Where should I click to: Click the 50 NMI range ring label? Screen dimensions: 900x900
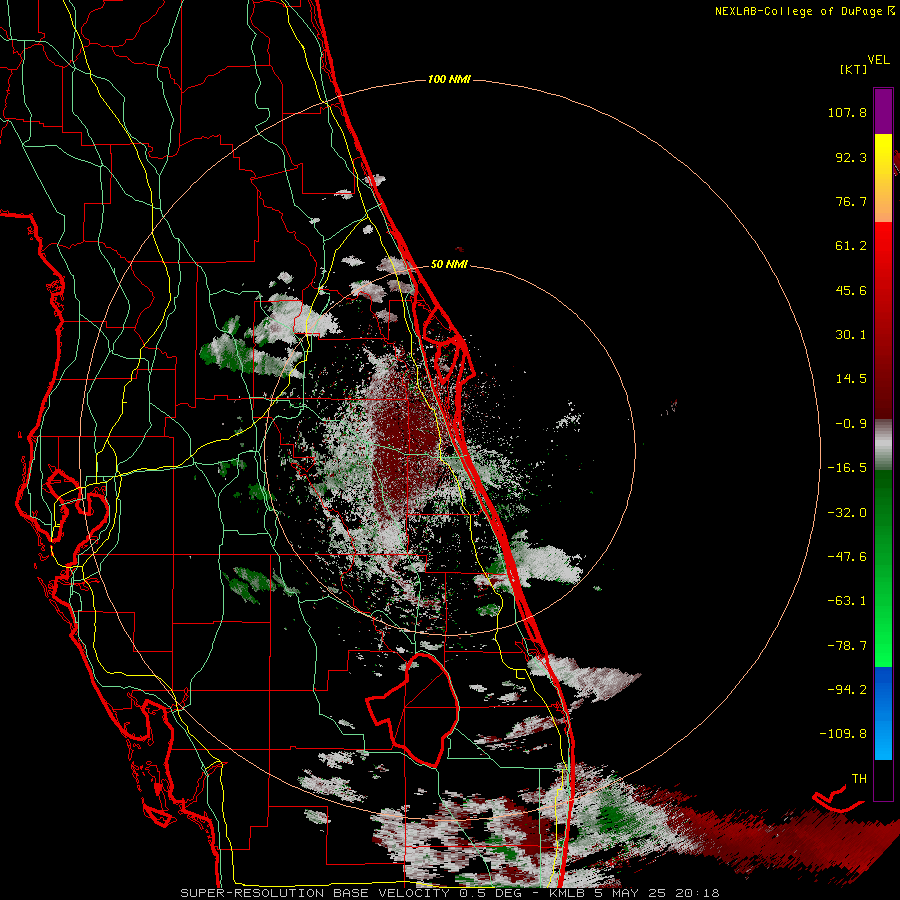point(449,264)
